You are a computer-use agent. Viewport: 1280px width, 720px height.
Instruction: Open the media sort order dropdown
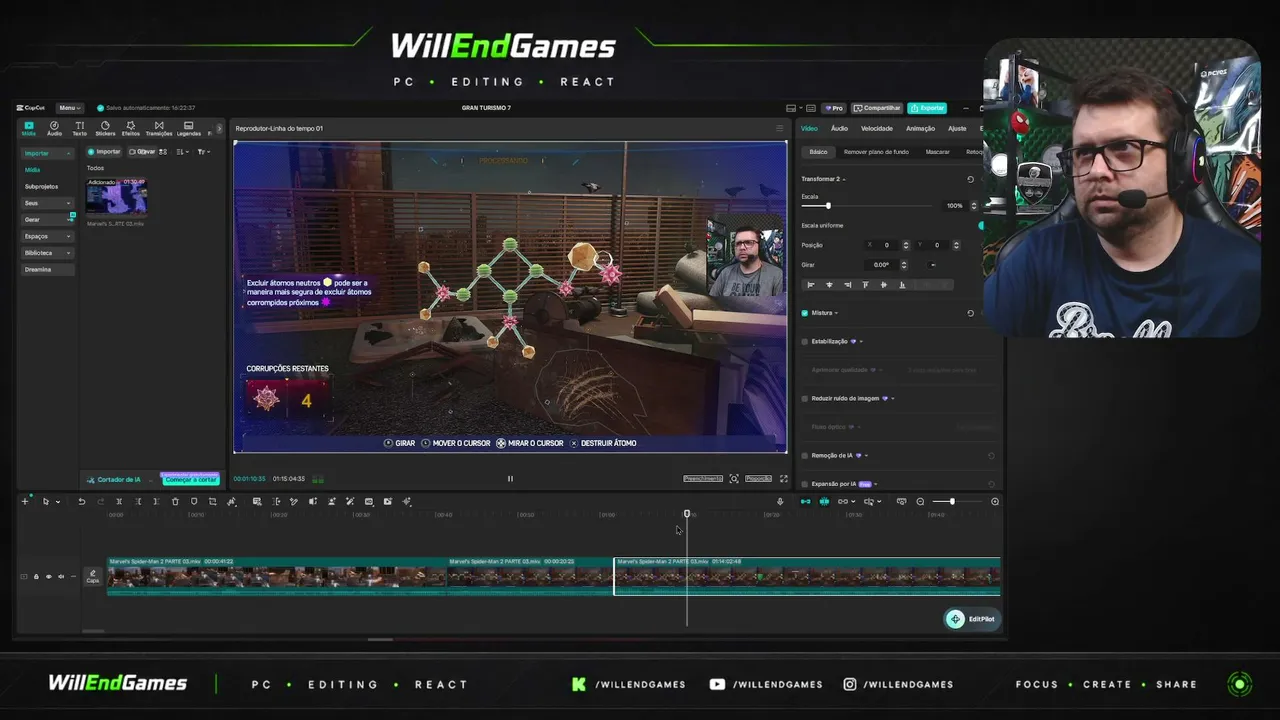[x=182, y=152]
